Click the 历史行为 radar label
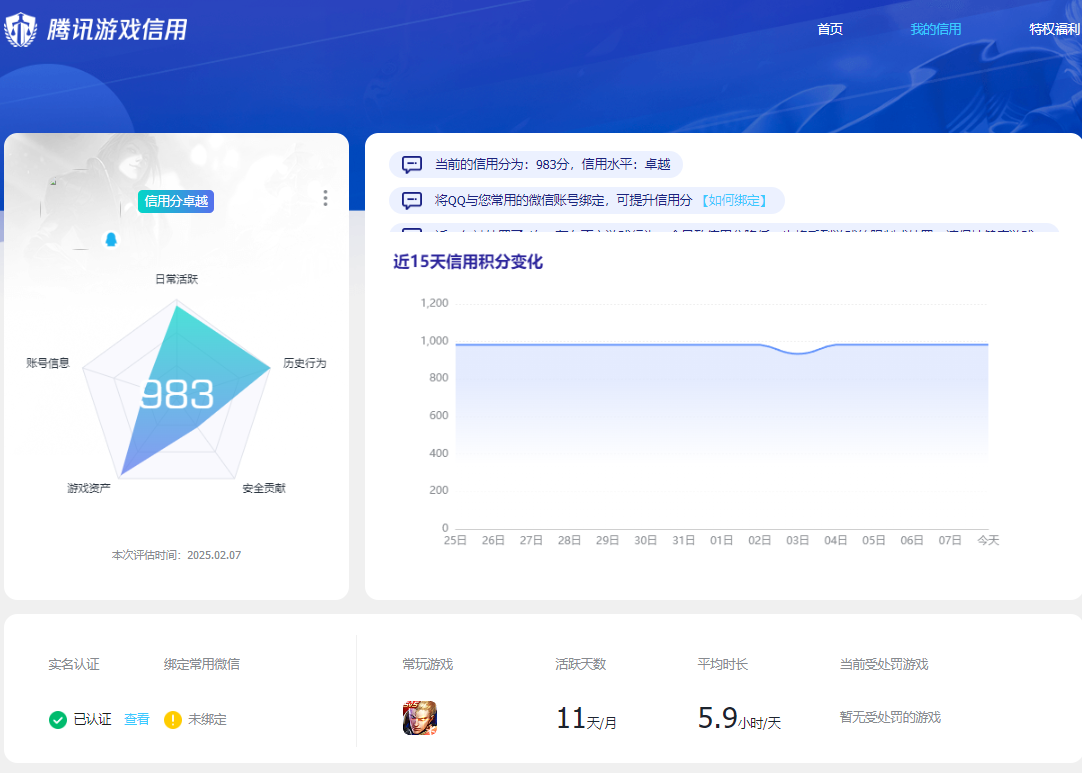 (x=304, y=363)
